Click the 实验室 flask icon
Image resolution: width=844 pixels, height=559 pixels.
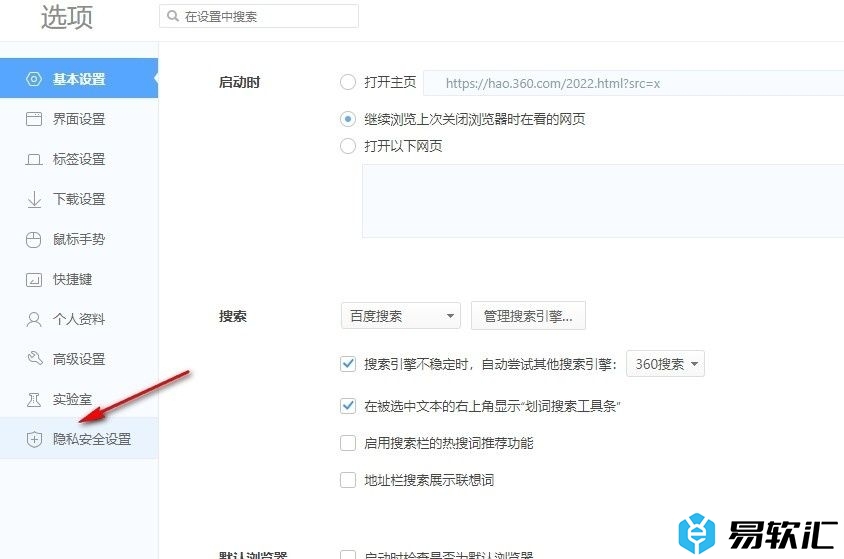pos(33,399)
